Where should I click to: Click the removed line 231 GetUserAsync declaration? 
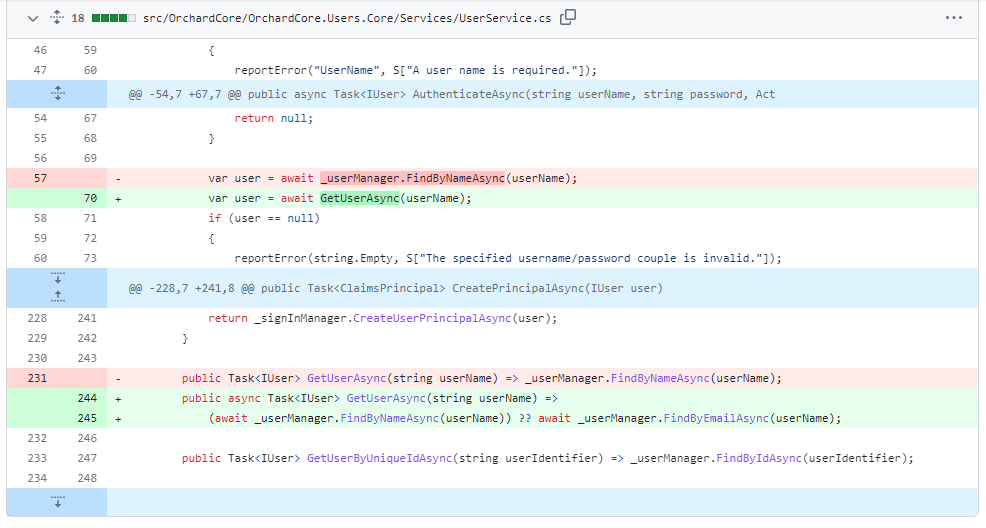tap(482, 378)
